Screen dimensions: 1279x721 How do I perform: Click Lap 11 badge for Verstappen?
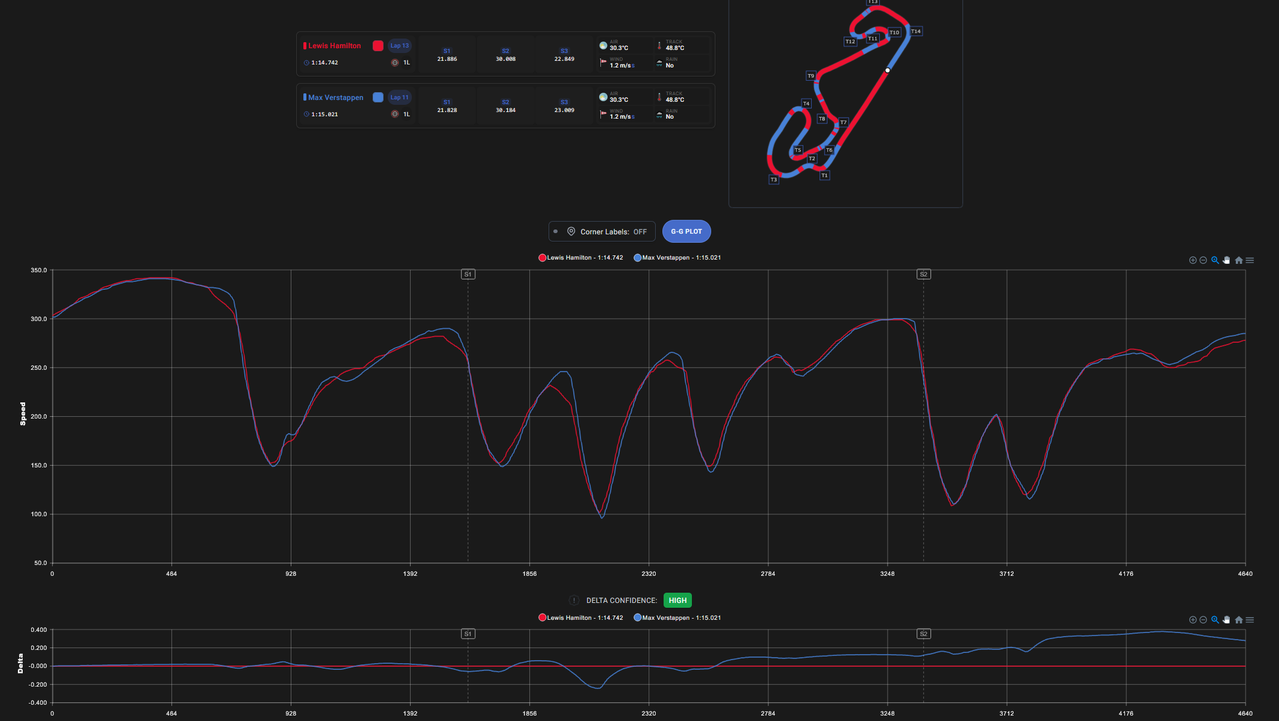pos(399,97)
